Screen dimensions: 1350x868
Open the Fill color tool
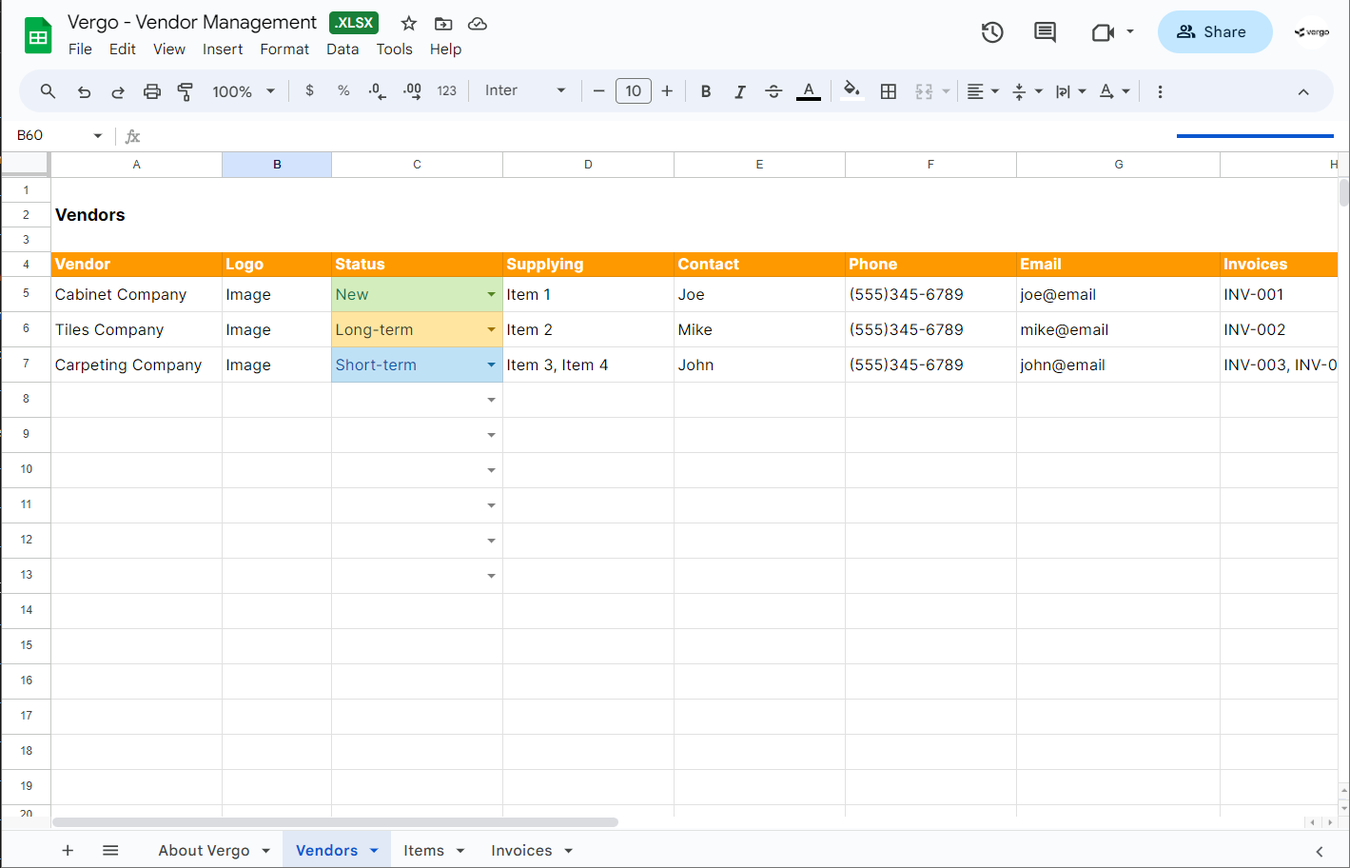851,91
